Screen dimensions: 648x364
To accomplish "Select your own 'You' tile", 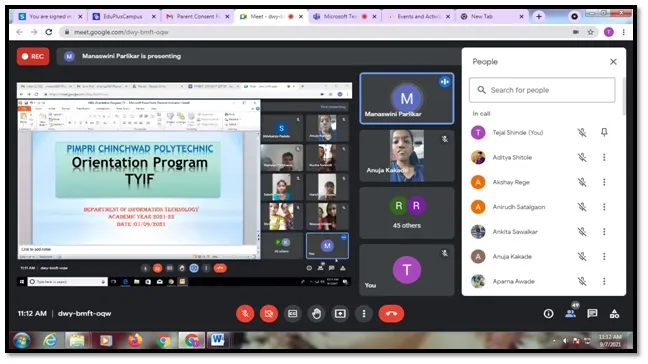I will coord(407,270).
